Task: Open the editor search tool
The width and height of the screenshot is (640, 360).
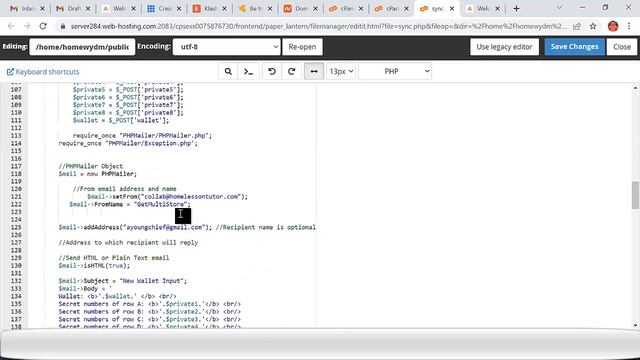Action: tap(228, 71)
